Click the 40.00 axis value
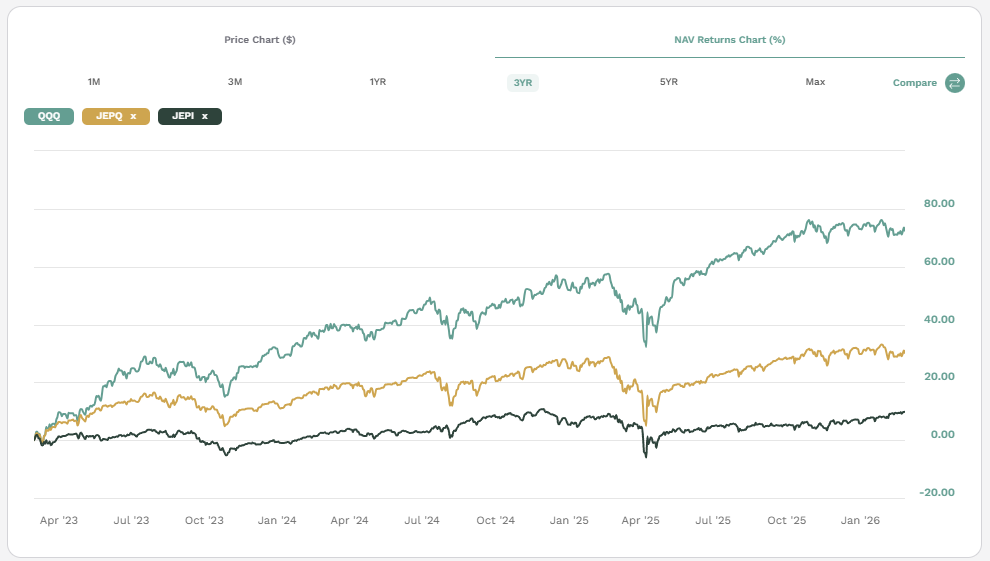 click(x=939, y=319)
